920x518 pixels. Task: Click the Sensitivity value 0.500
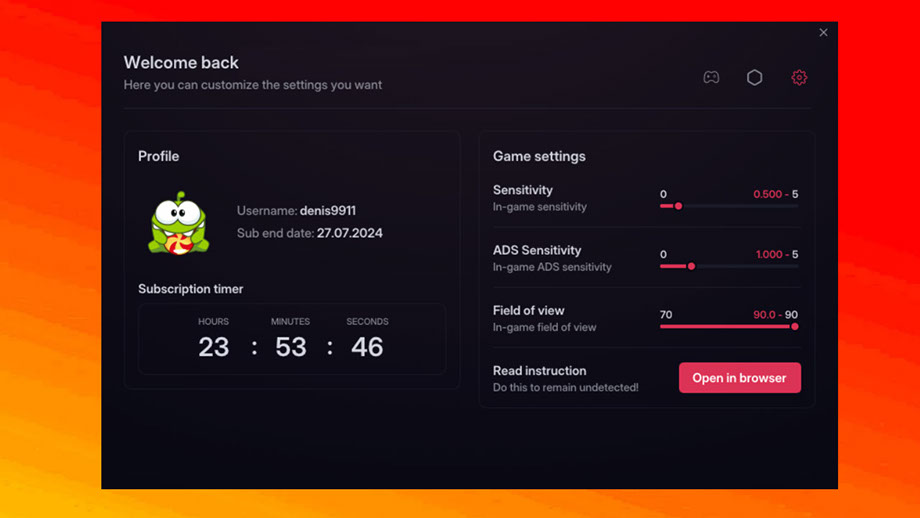click(767, 194)
